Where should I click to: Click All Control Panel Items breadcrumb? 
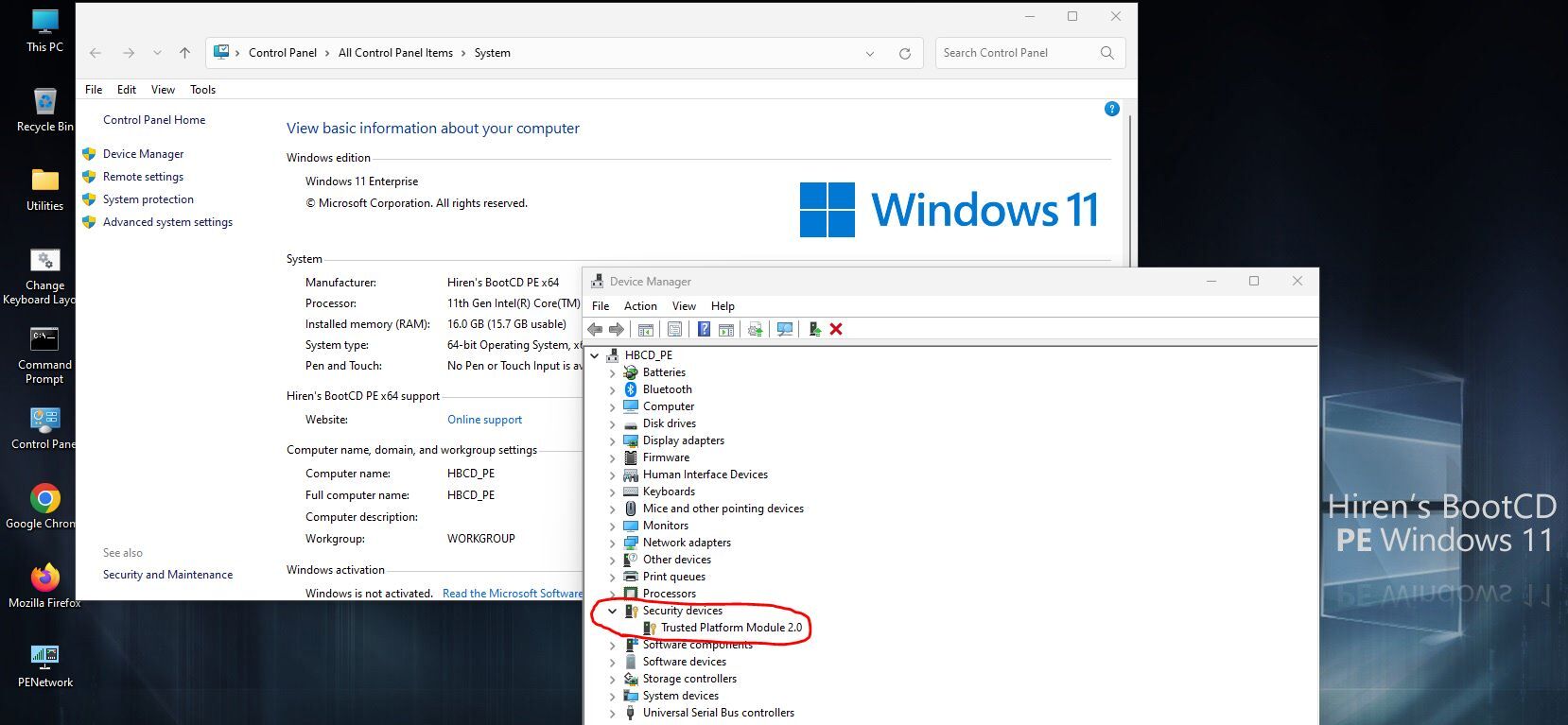coord(395,53)
